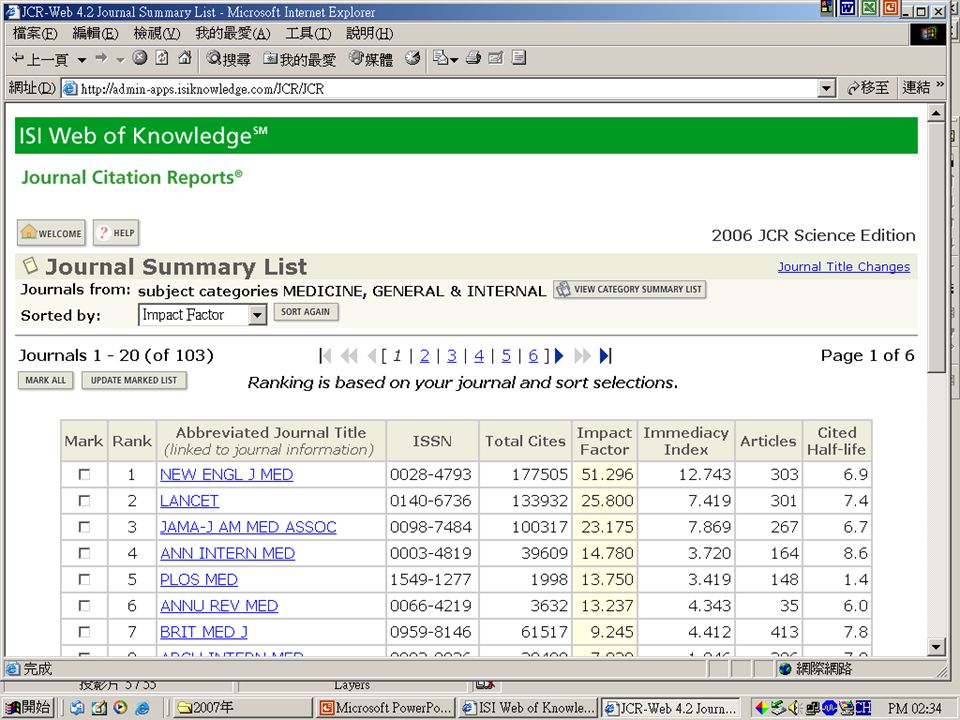Screen dimensions: 960x720
Task: Mark the ANNU REV MED checkbox
Action: tap(84, 606)
